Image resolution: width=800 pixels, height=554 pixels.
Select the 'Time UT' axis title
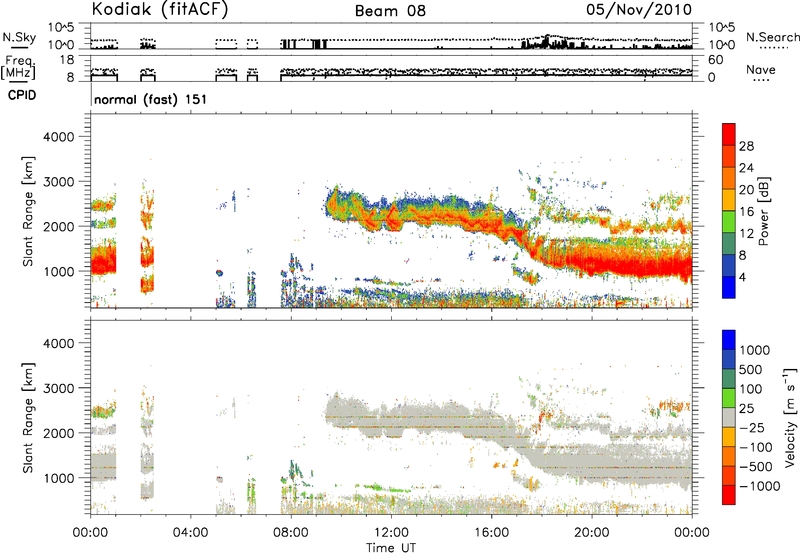tap(391, 548)
